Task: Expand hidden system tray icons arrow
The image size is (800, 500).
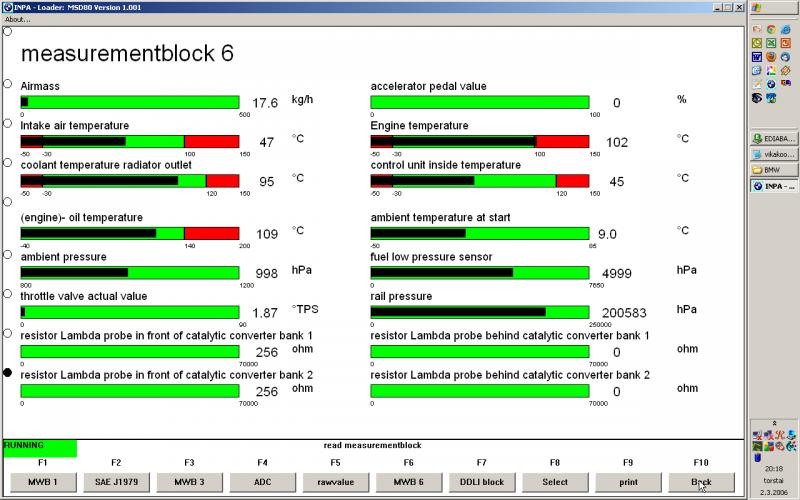Action: click(774, 424)
